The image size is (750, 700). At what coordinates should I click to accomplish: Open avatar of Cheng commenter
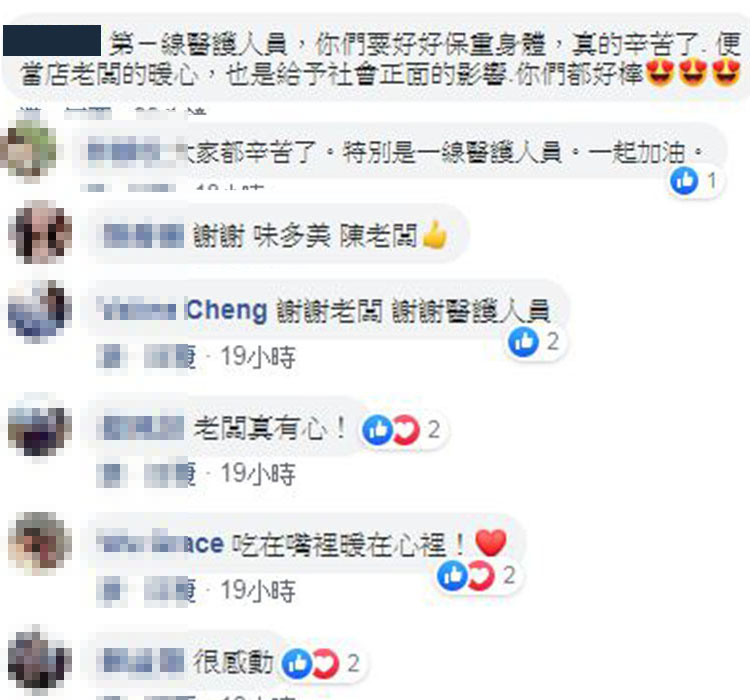(40, 311)
